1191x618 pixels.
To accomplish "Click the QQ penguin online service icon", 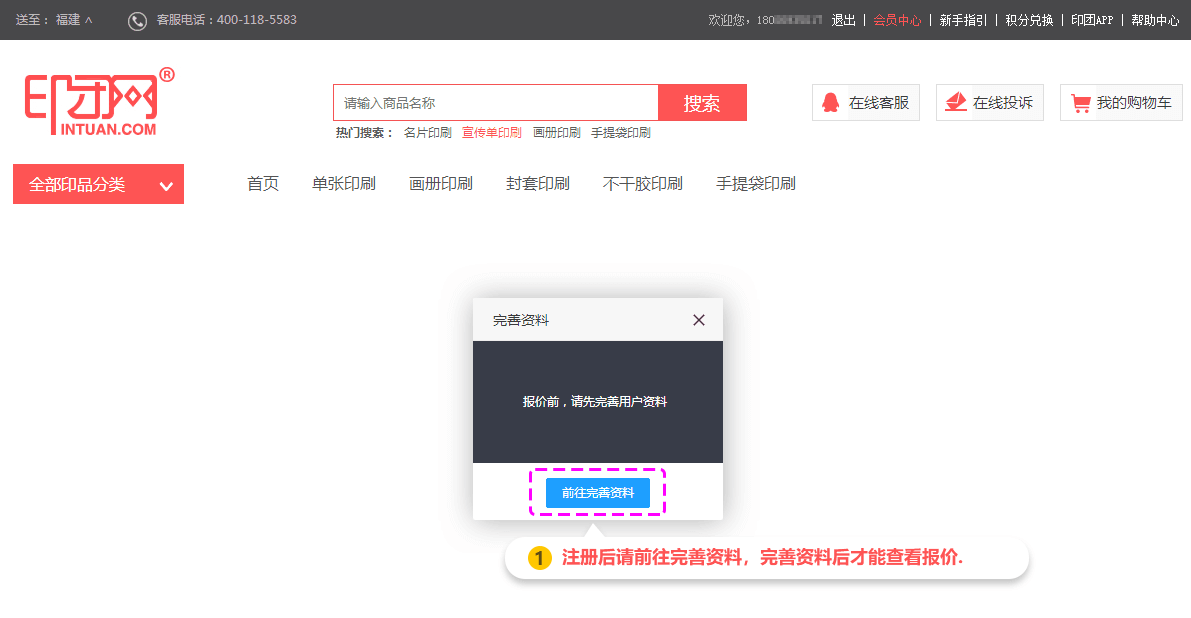I will [x=830, y=102].
